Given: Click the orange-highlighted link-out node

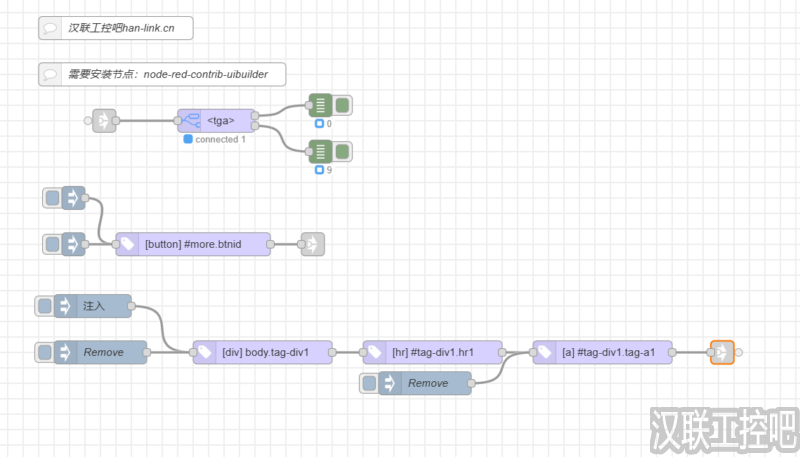Looking at the screenshot, I should pyautogui.click(x=721, y=352).
